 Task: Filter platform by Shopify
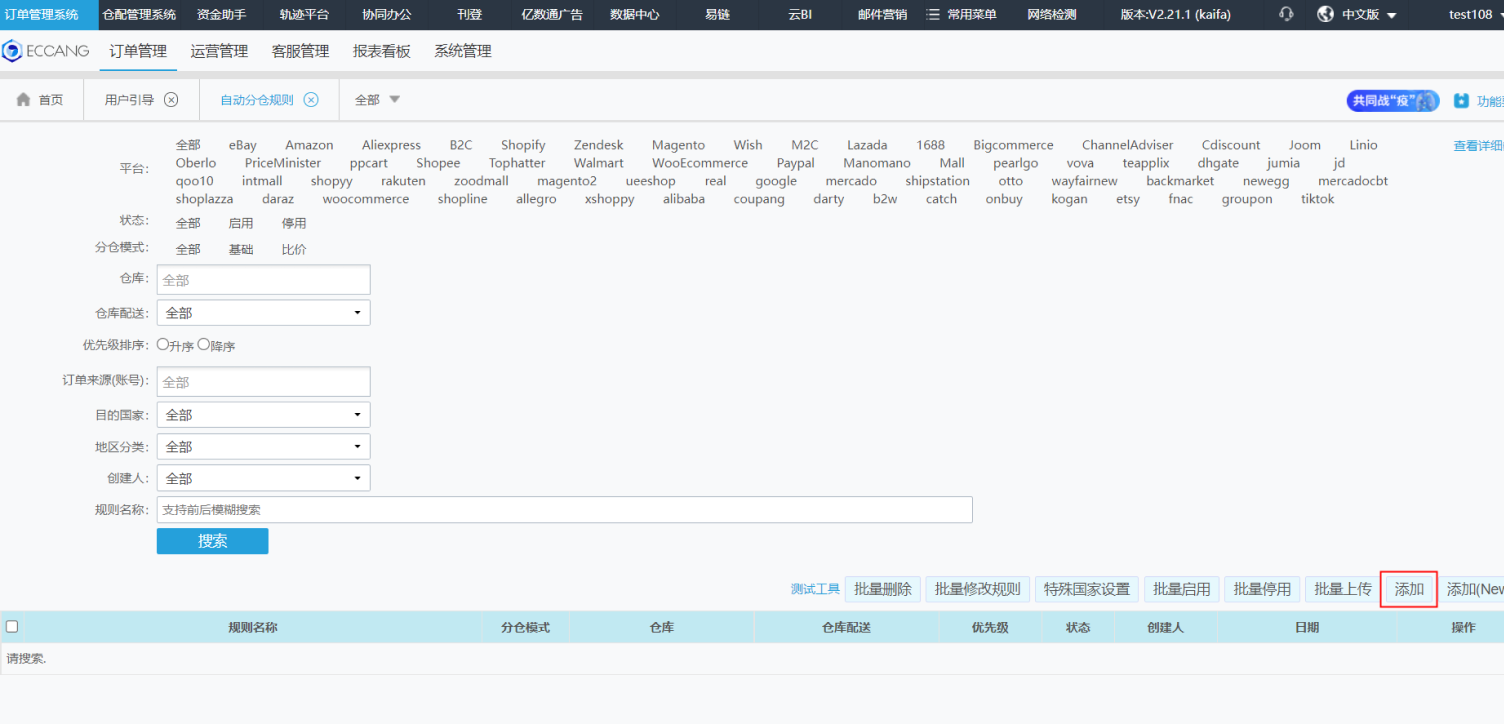point(523,145)
